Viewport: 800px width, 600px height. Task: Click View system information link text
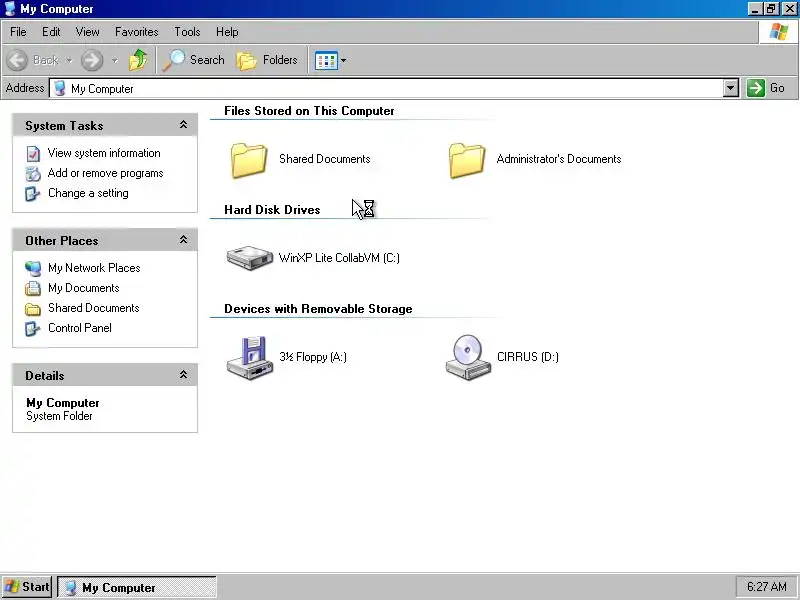(x=104, y=153)
